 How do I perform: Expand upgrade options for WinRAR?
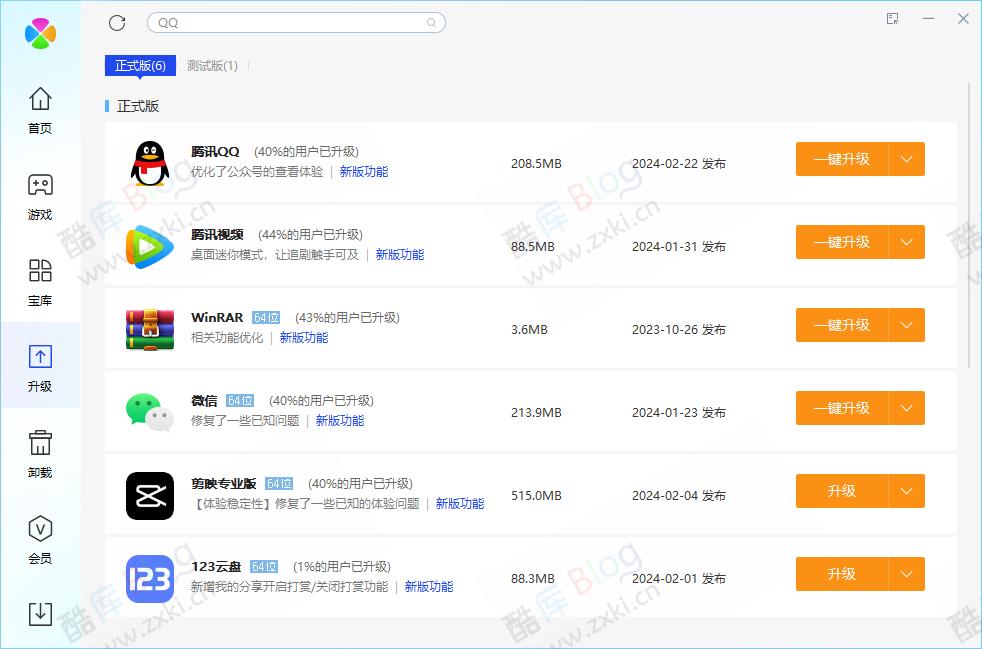pyautogui.click(x=907, y=325)
